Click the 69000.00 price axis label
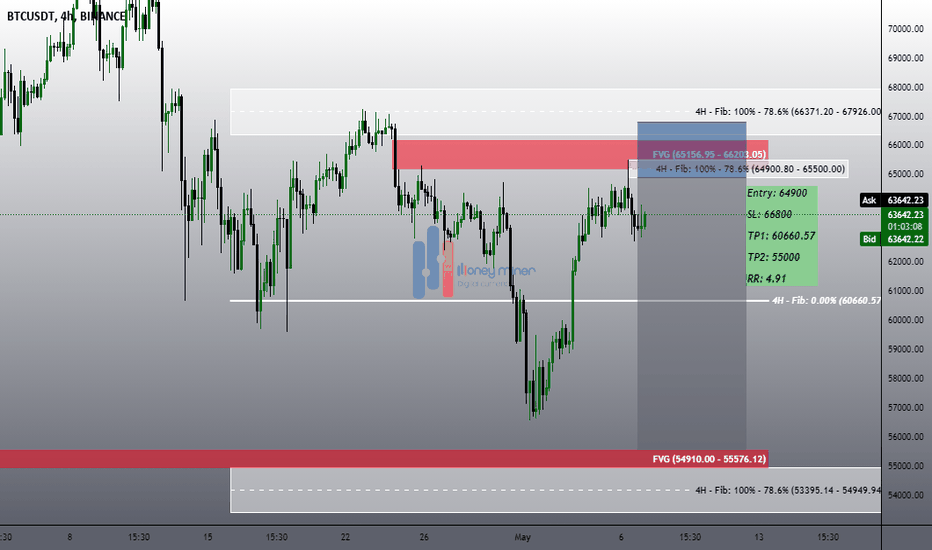The width and height of the screenshot is (932, 550). pyautogui.click(x=905, y=58)
